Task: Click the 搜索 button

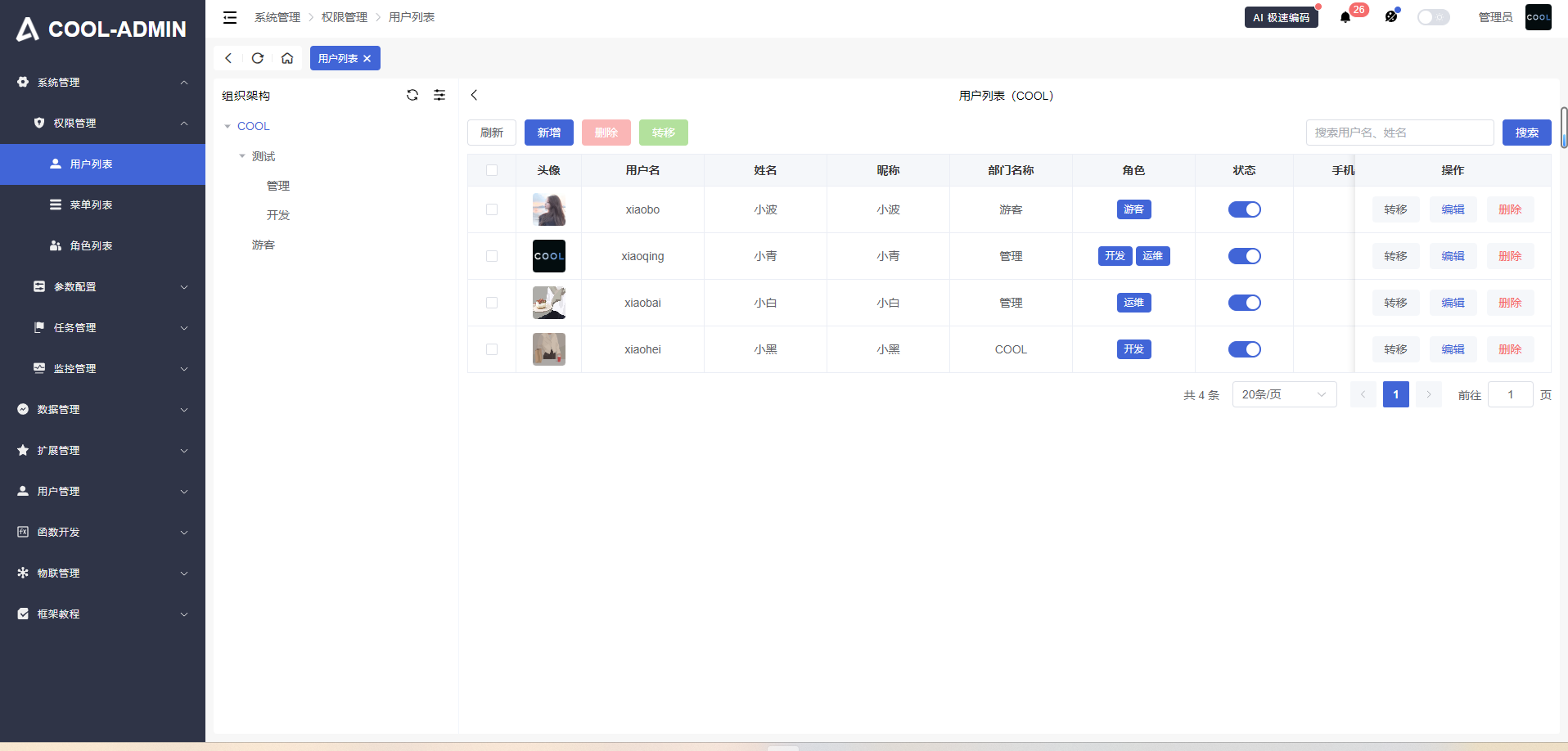Action: point(1527,133)
